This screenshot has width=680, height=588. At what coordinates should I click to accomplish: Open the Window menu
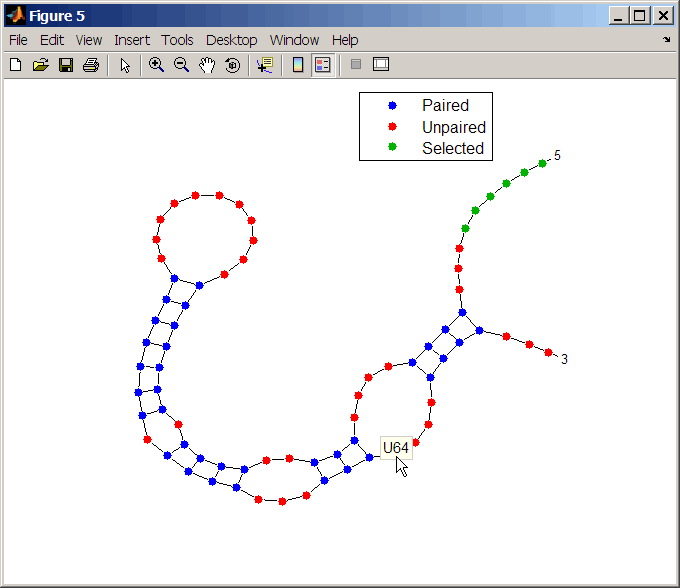point(294,40)
